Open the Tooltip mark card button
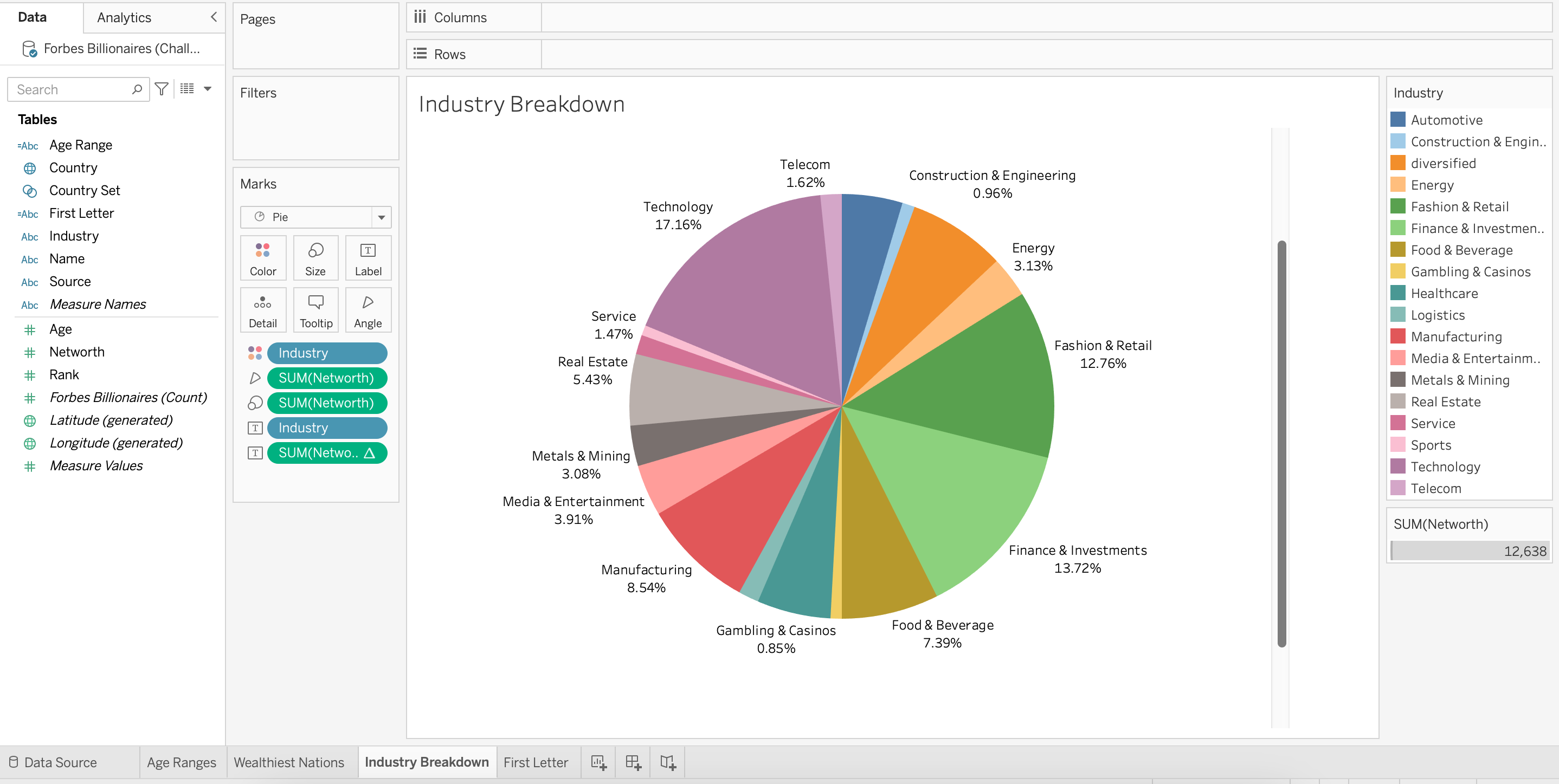 click(x=315, y=310)
